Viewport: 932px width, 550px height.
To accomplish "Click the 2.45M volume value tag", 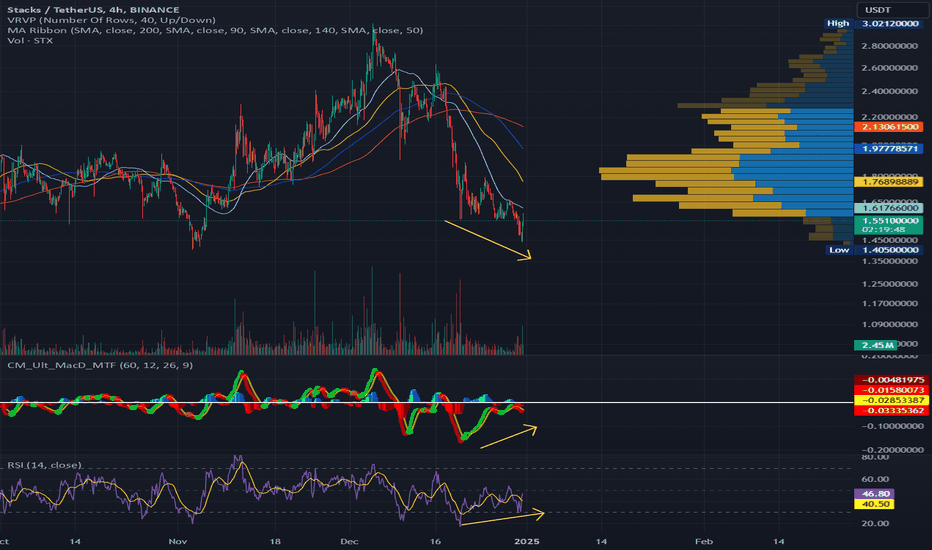I will pyautogui.click(x=875, y=345).
